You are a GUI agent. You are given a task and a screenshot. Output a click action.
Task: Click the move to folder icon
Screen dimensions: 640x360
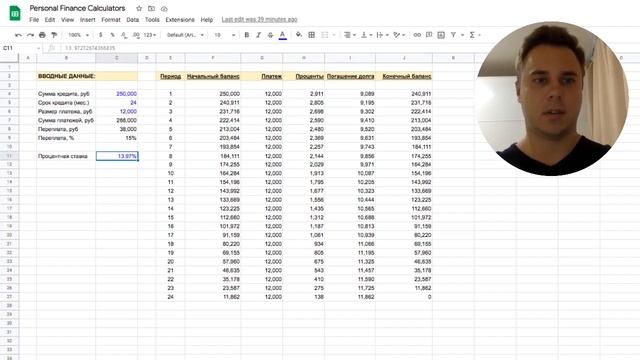pyautogui.click(x=151, y=8)
